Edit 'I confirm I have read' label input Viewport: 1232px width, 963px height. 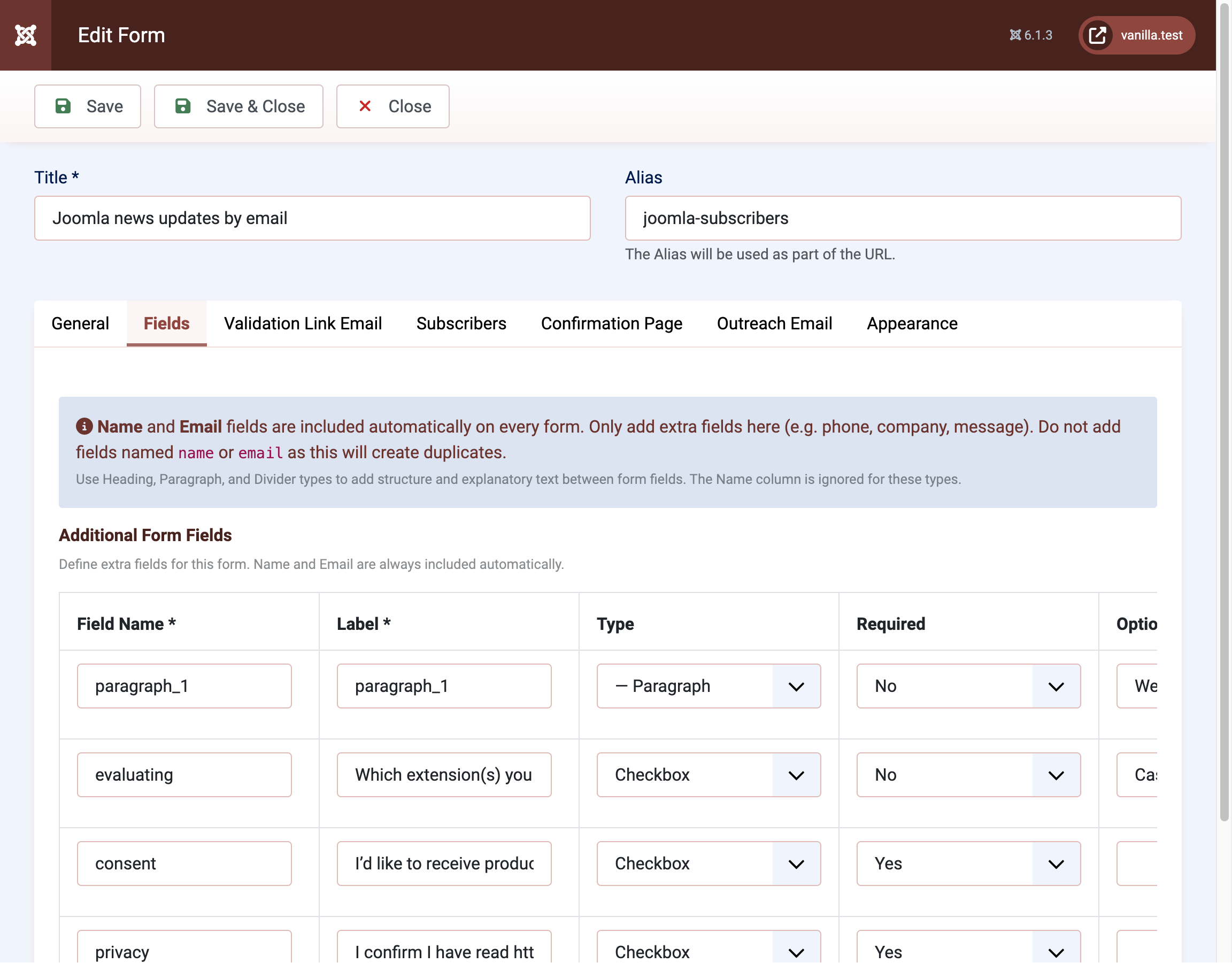[444, 946]
